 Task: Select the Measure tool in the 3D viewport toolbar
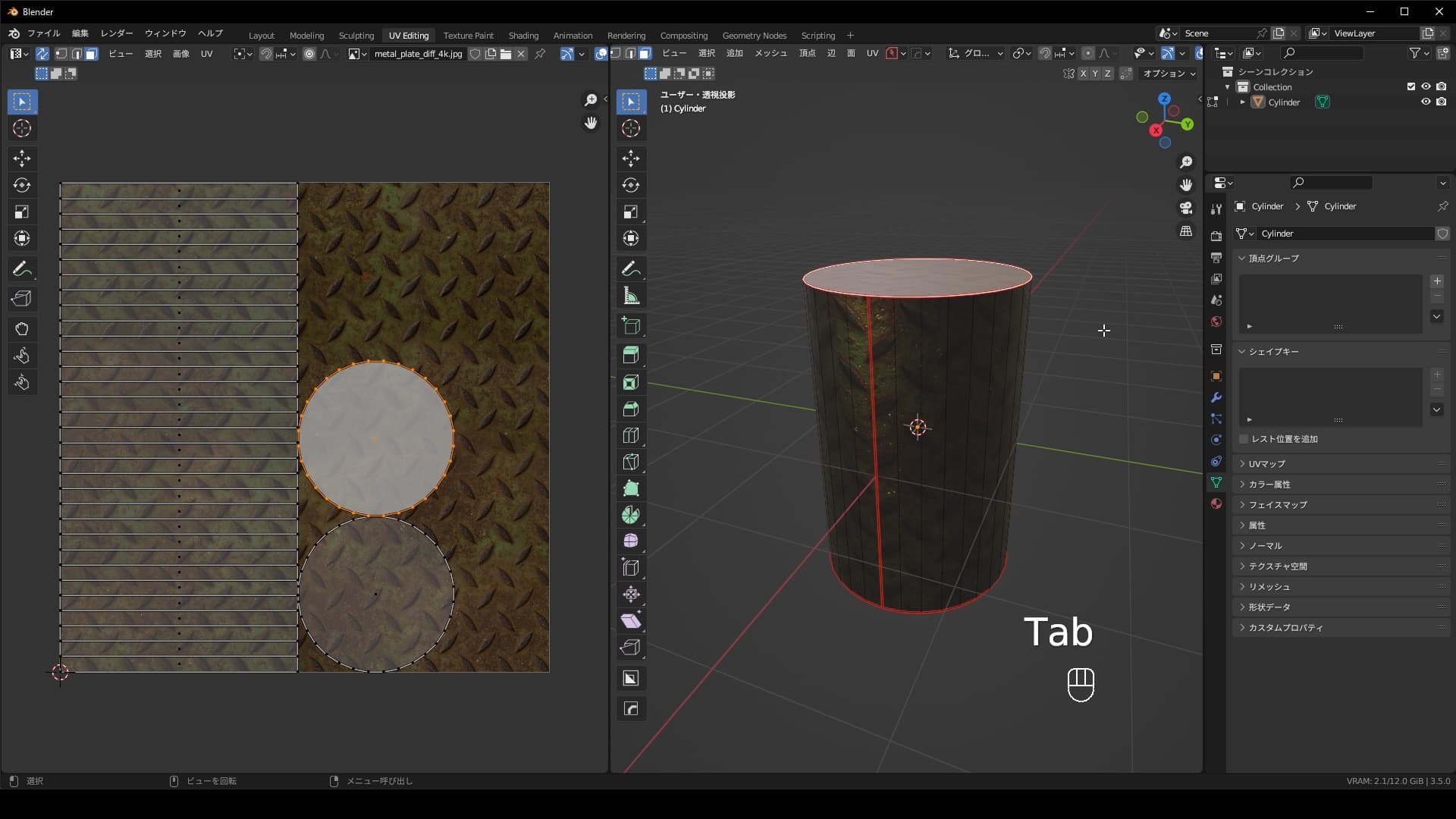[x=632, y=296]
